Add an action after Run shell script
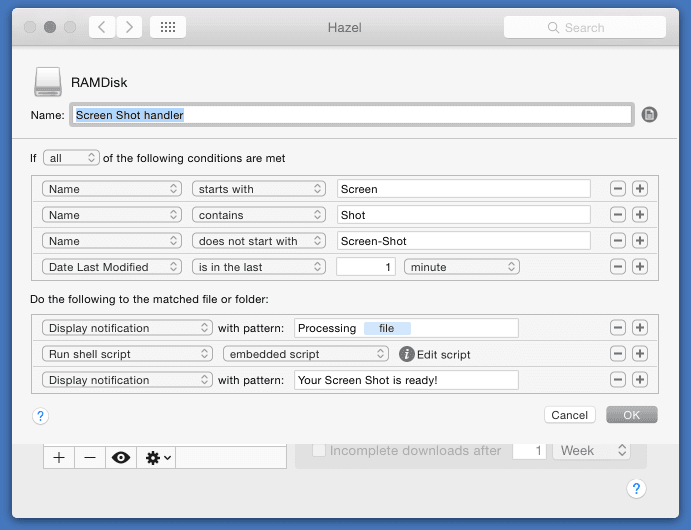The image size is (691, 530). point(640,353)
